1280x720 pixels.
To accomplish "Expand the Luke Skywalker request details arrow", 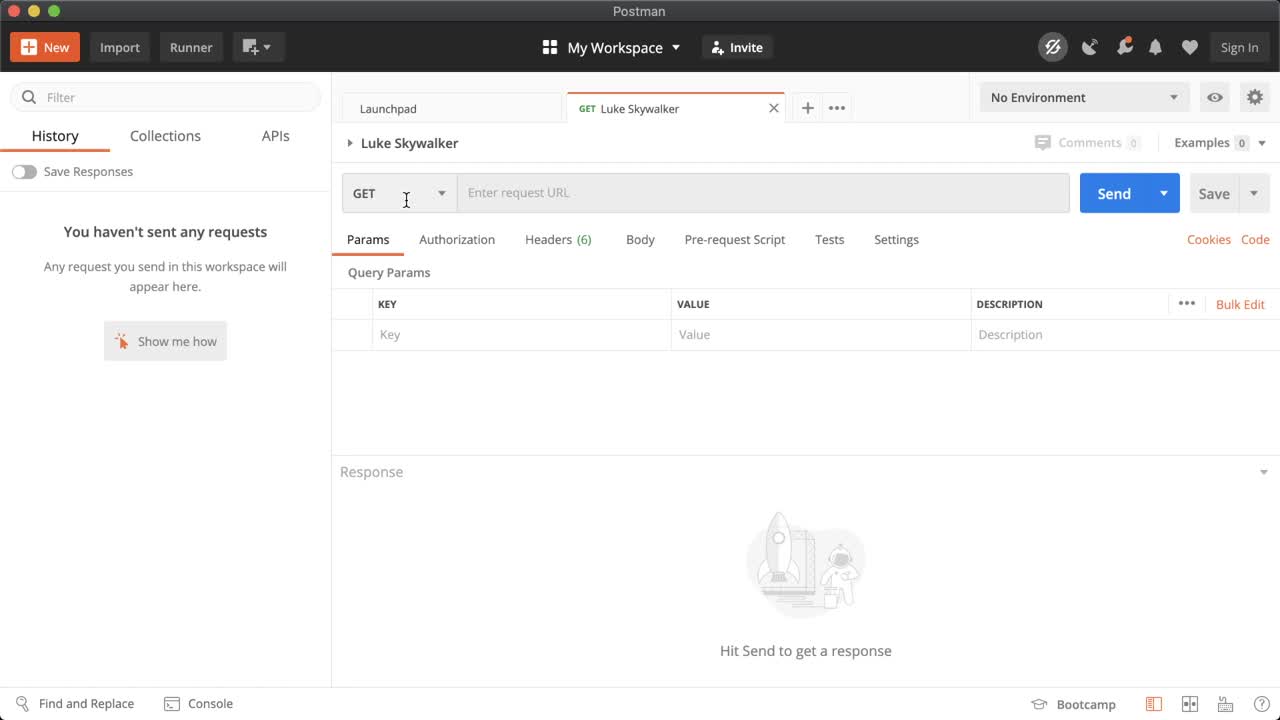I will click(350, 143).
